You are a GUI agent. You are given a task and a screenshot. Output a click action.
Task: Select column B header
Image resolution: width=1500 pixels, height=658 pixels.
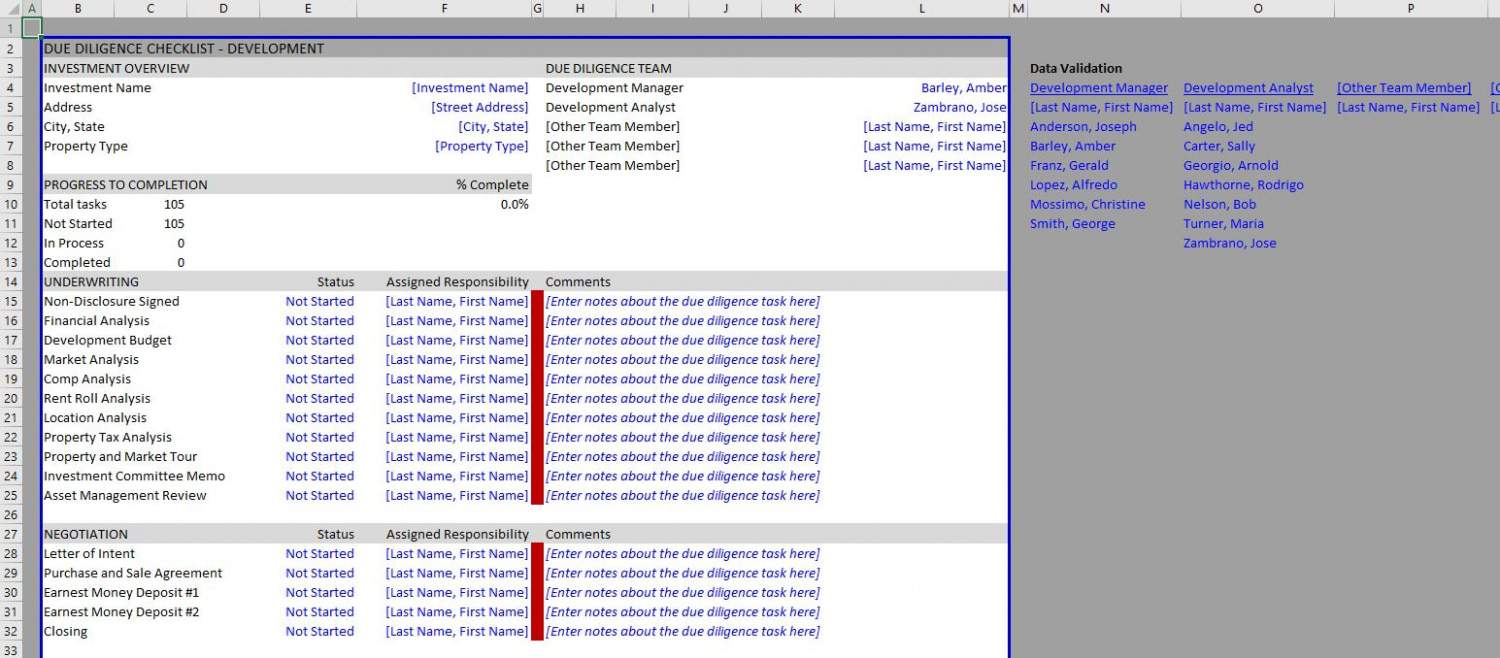78,9
